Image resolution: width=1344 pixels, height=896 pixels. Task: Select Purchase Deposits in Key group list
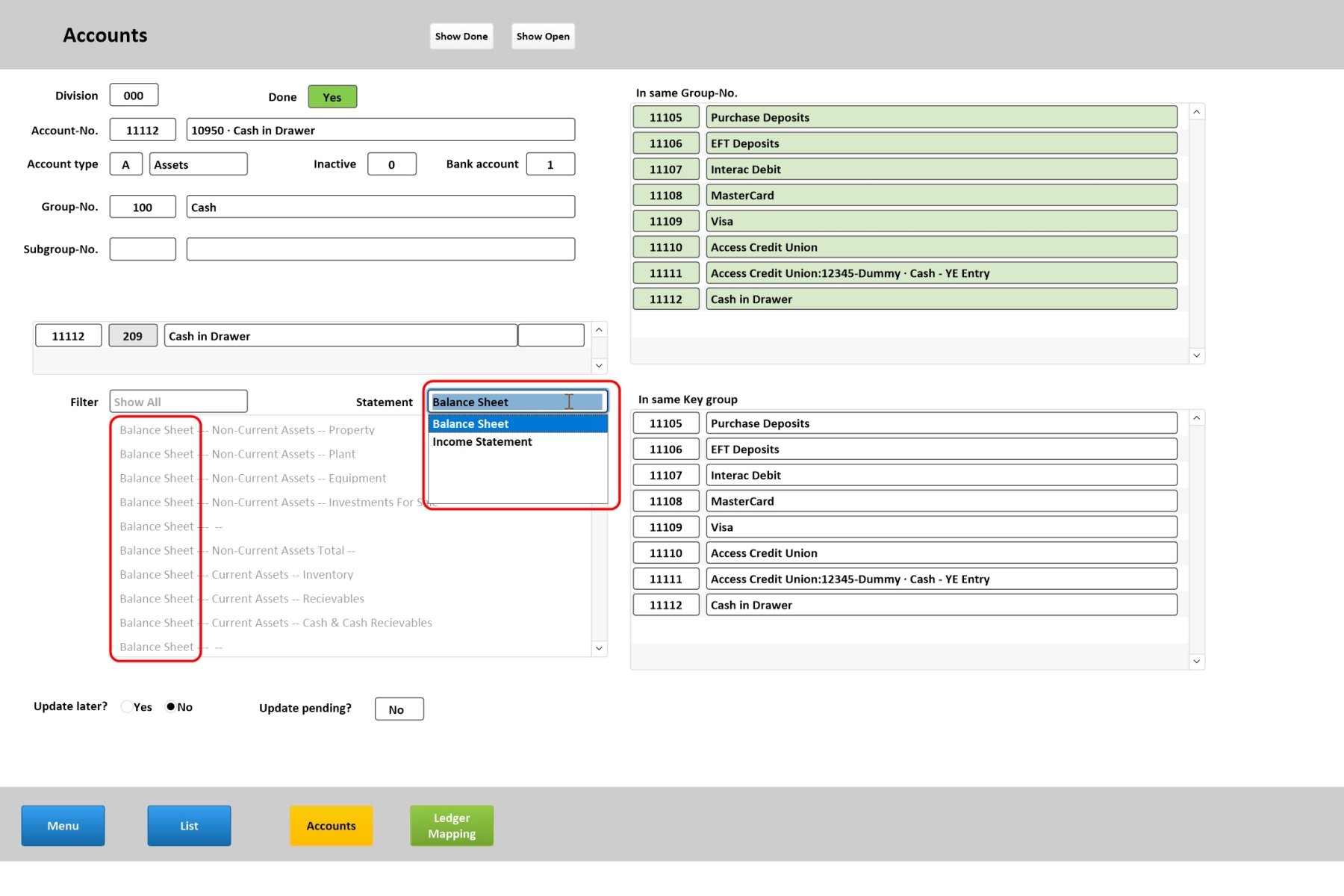(942, 423)
